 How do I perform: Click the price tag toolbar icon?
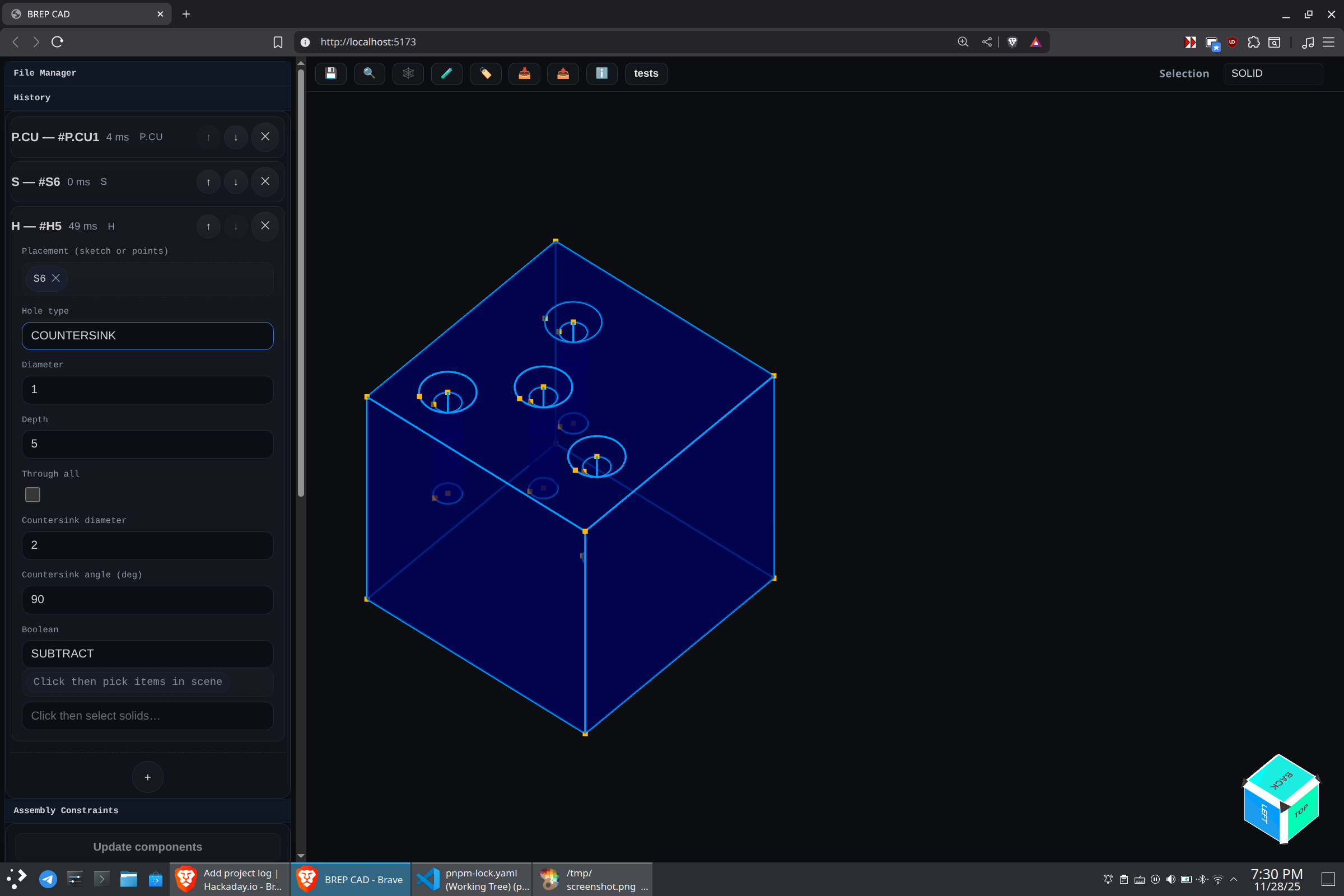point(485,73)
